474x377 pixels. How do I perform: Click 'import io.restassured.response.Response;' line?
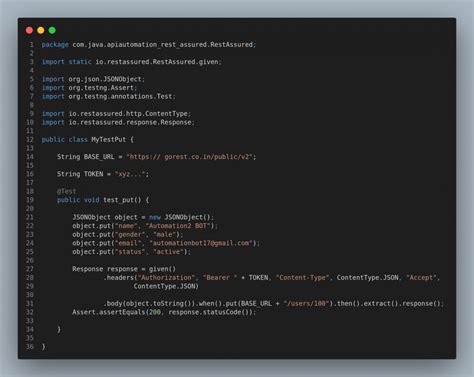click(x=118, y=122)
